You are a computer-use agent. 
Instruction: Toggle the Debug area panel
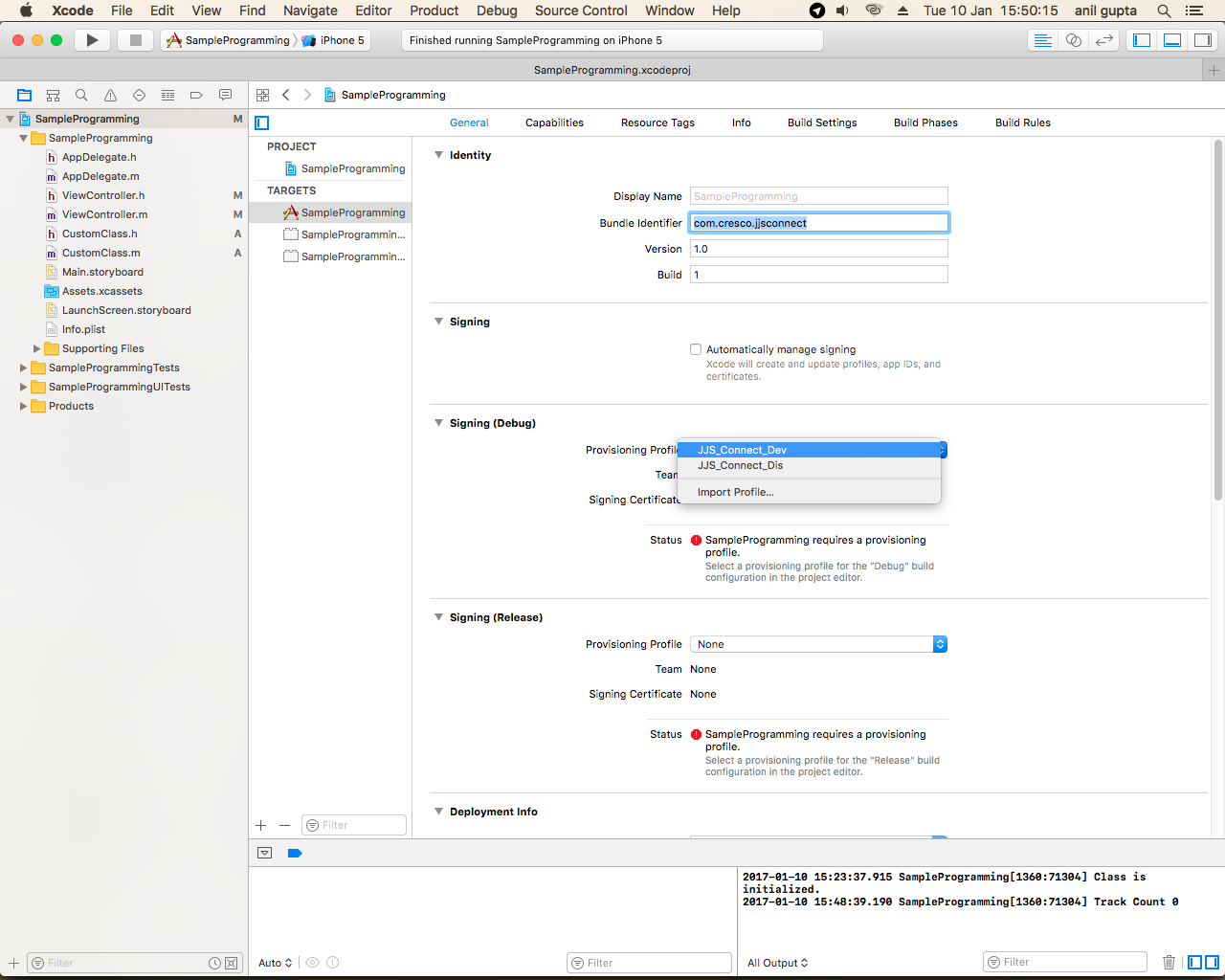(x=1171, y=40)
